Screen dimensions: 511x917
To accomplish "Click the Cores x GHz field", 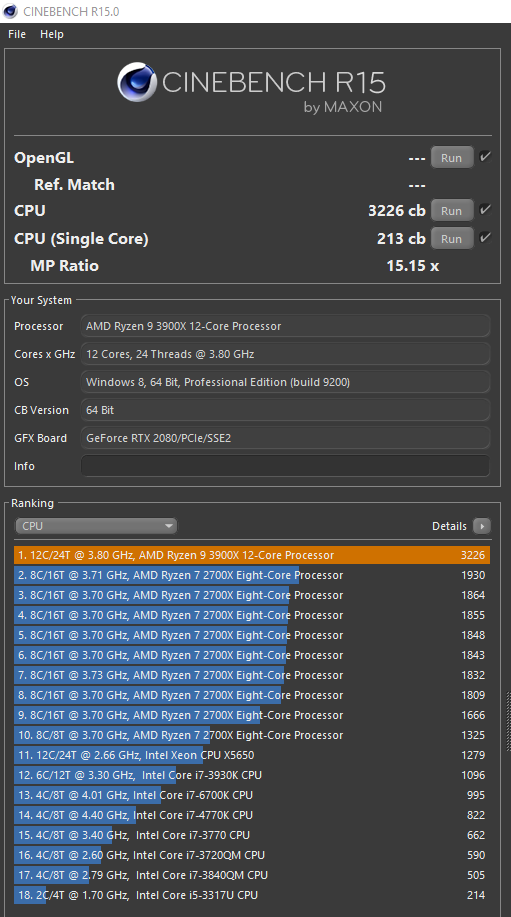I will click(x=285, y=354).
